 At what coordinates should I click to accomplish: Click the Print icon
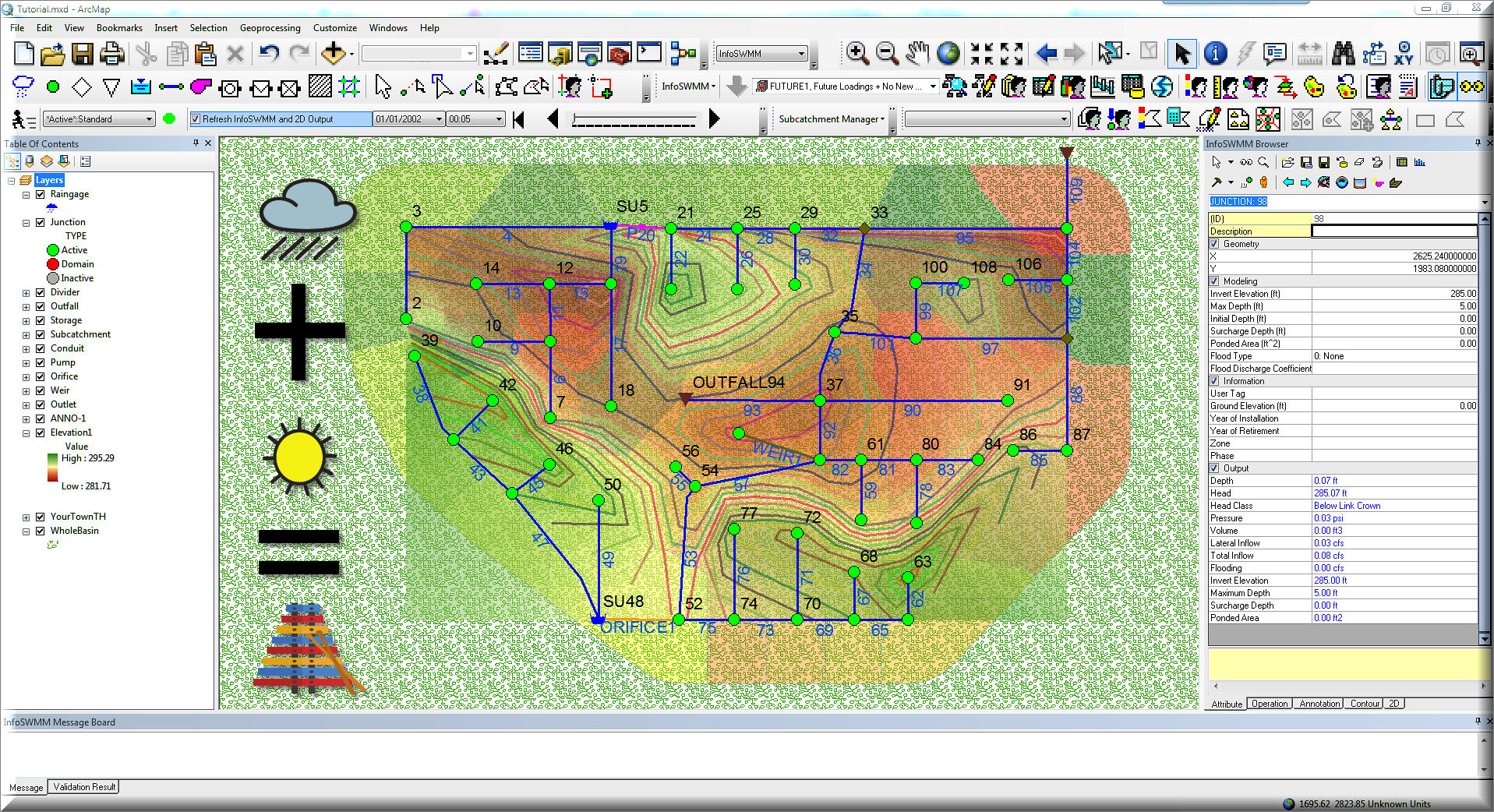point(112,54)
